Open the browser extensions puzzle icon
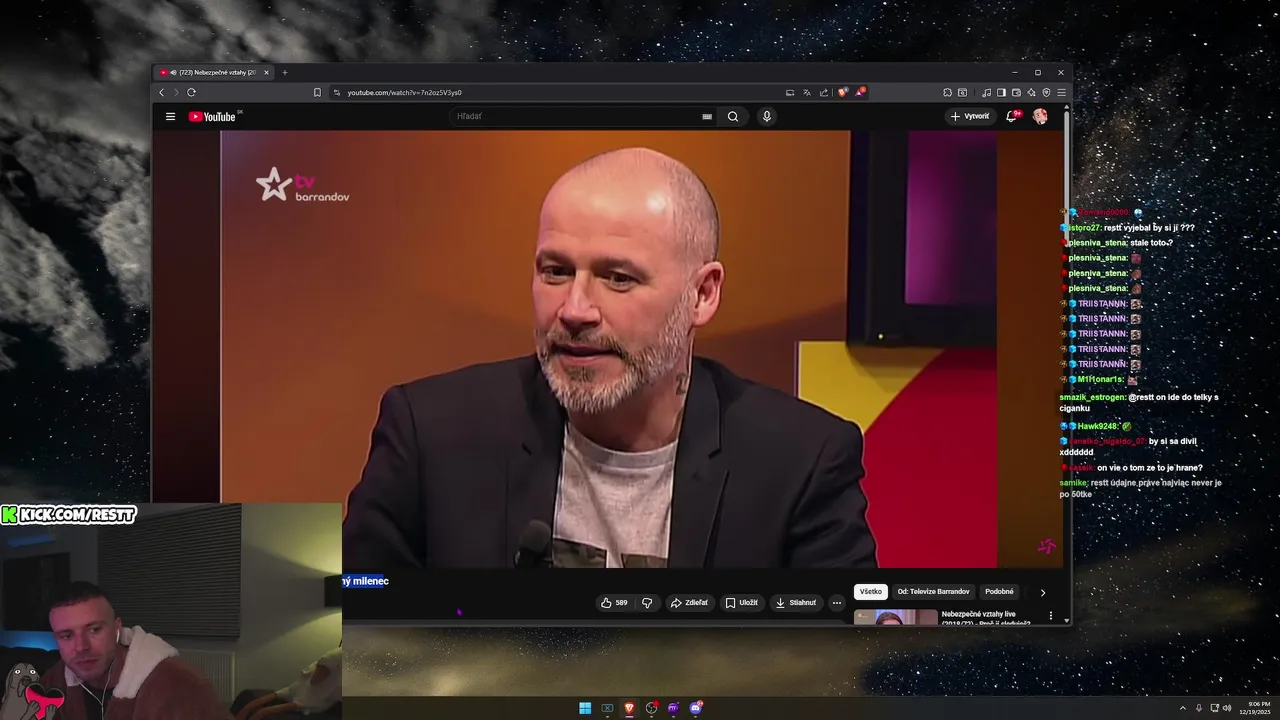This screenshot has width=1280, height=720. [x=947, y=92]
